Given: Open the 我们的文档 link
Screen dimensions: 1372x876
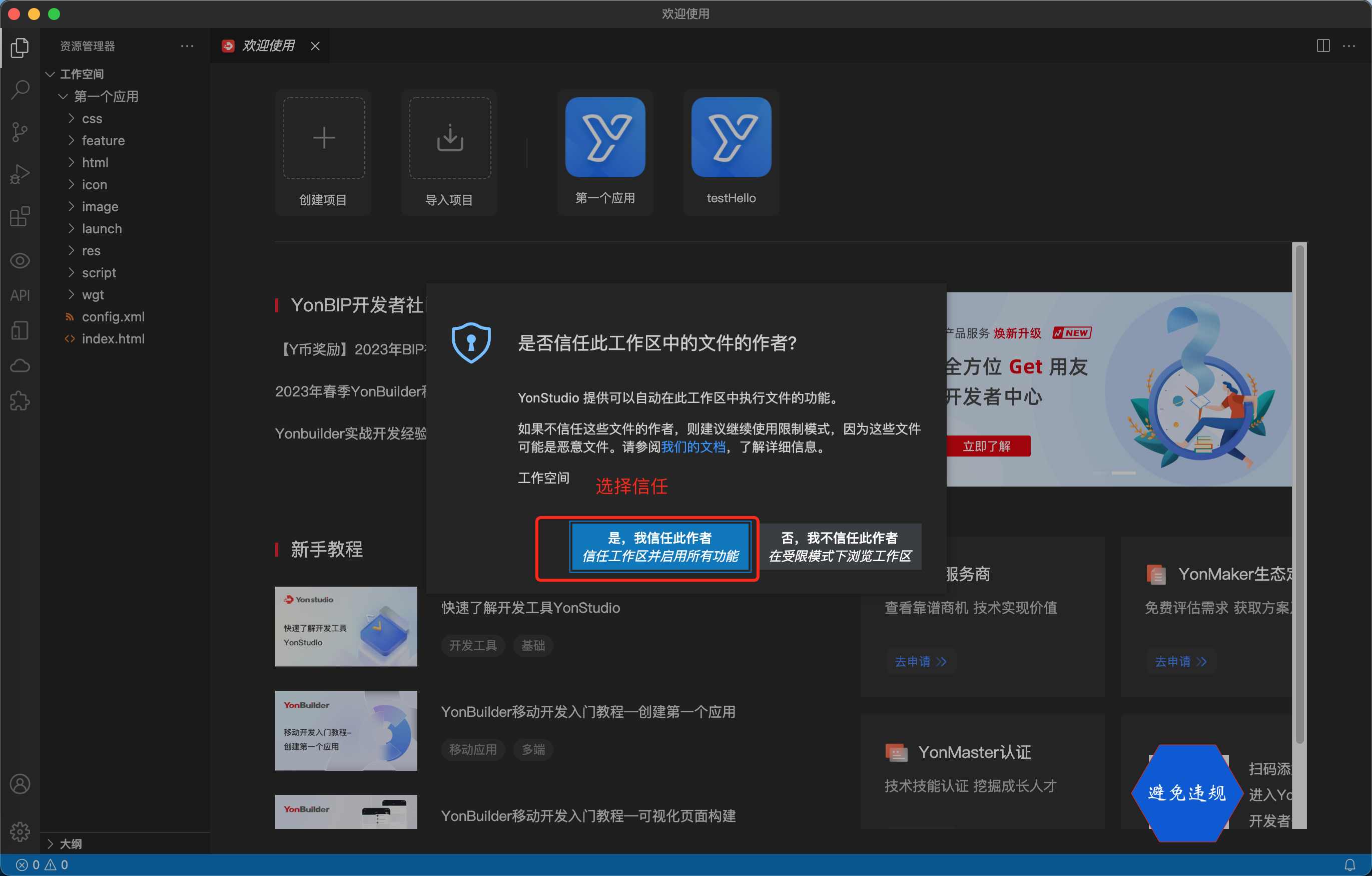Looking at the screenshot, I should tap(693, 447).
